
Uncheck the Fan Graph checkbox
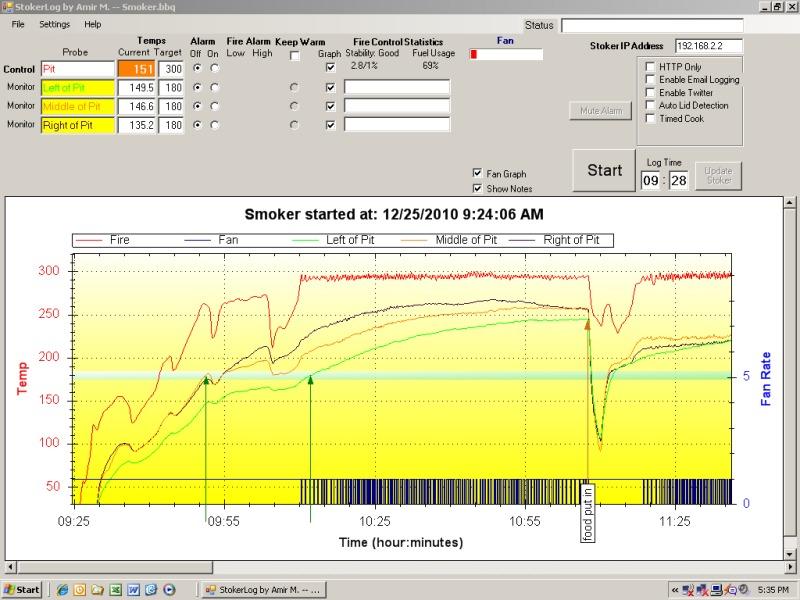tap(478, 173)
